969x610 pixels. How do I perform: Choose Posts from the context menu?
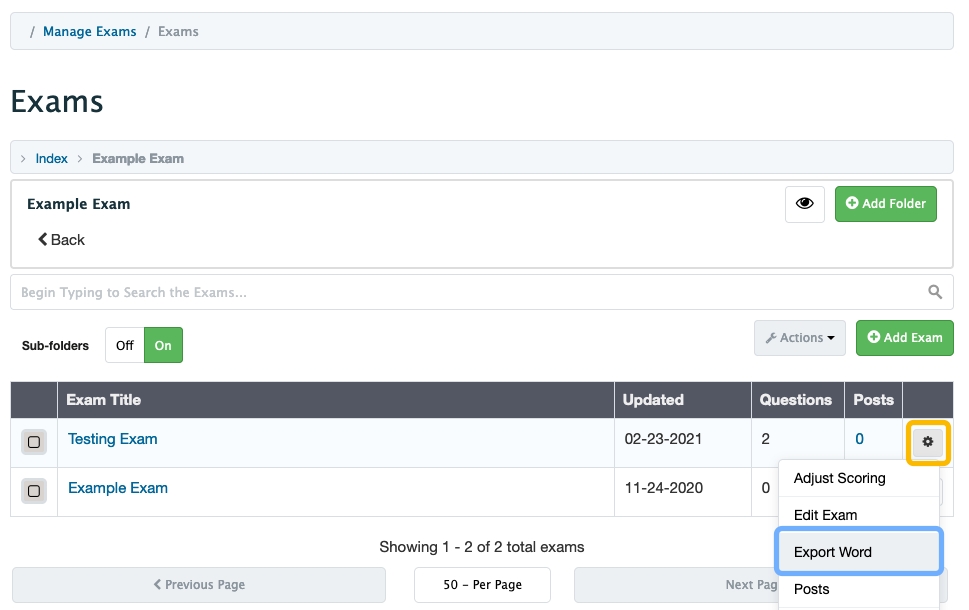click(811, 589)
